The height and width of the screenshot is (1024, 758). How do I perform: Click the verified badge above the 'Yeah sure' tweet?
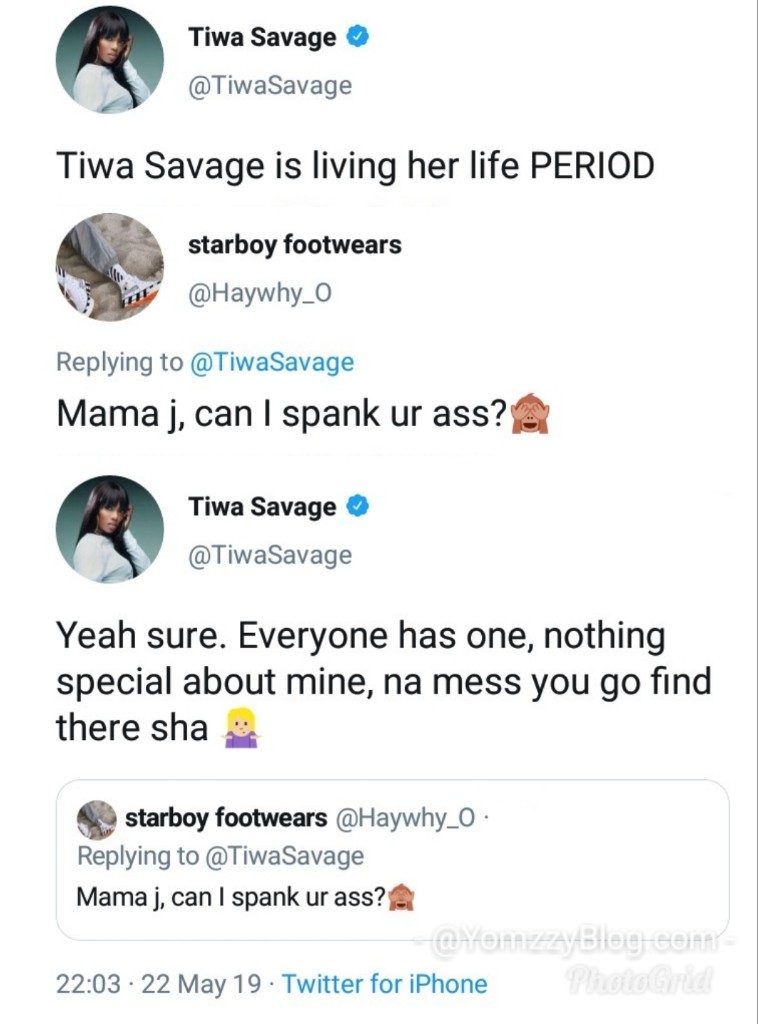pyautogui.click(x=359, y=507)
